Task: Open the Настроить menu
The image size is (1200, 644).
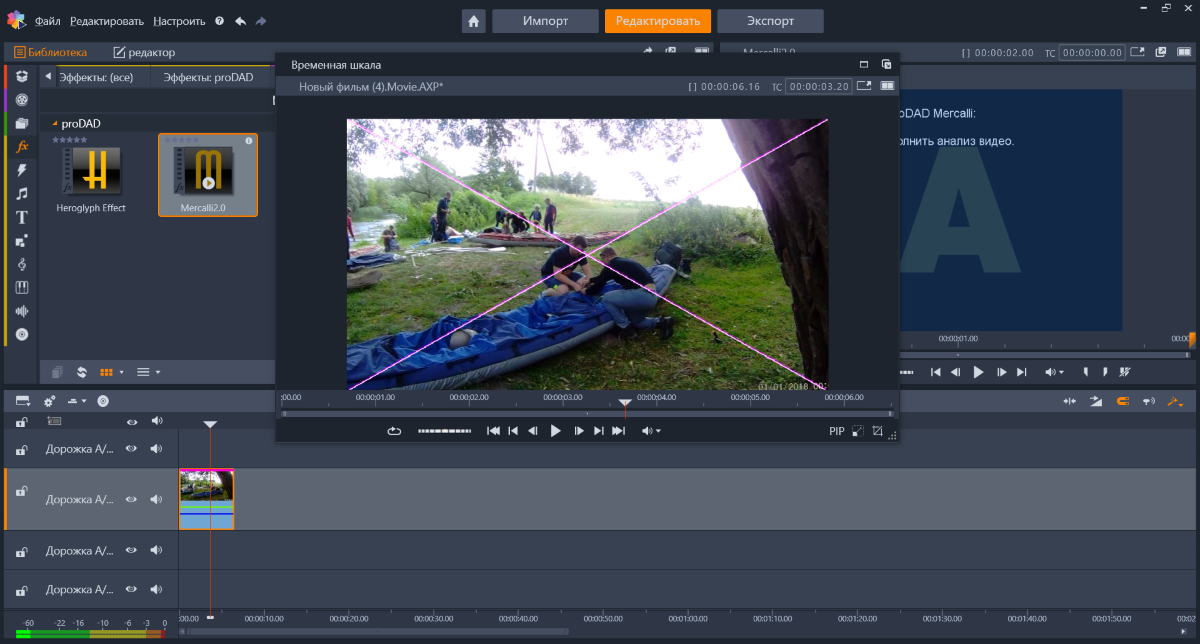Action: pos(179,21)
